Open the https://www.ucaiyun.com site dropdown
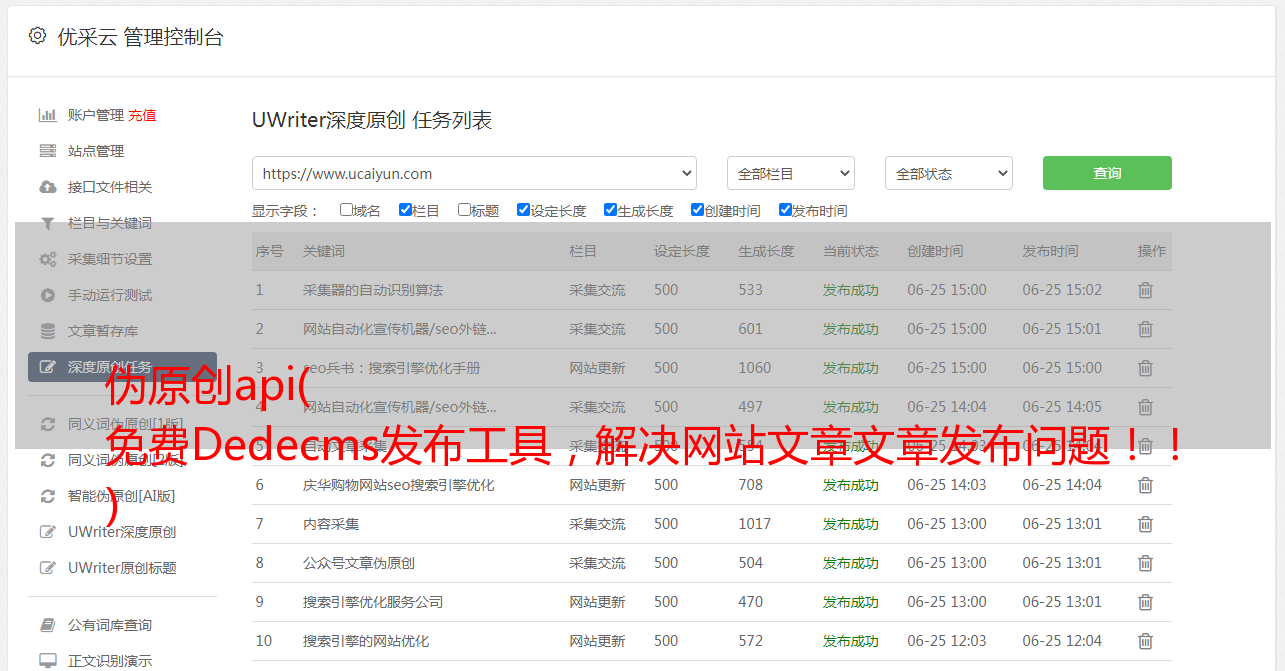Screen dimensions: 1285x671 coord(474,173)
